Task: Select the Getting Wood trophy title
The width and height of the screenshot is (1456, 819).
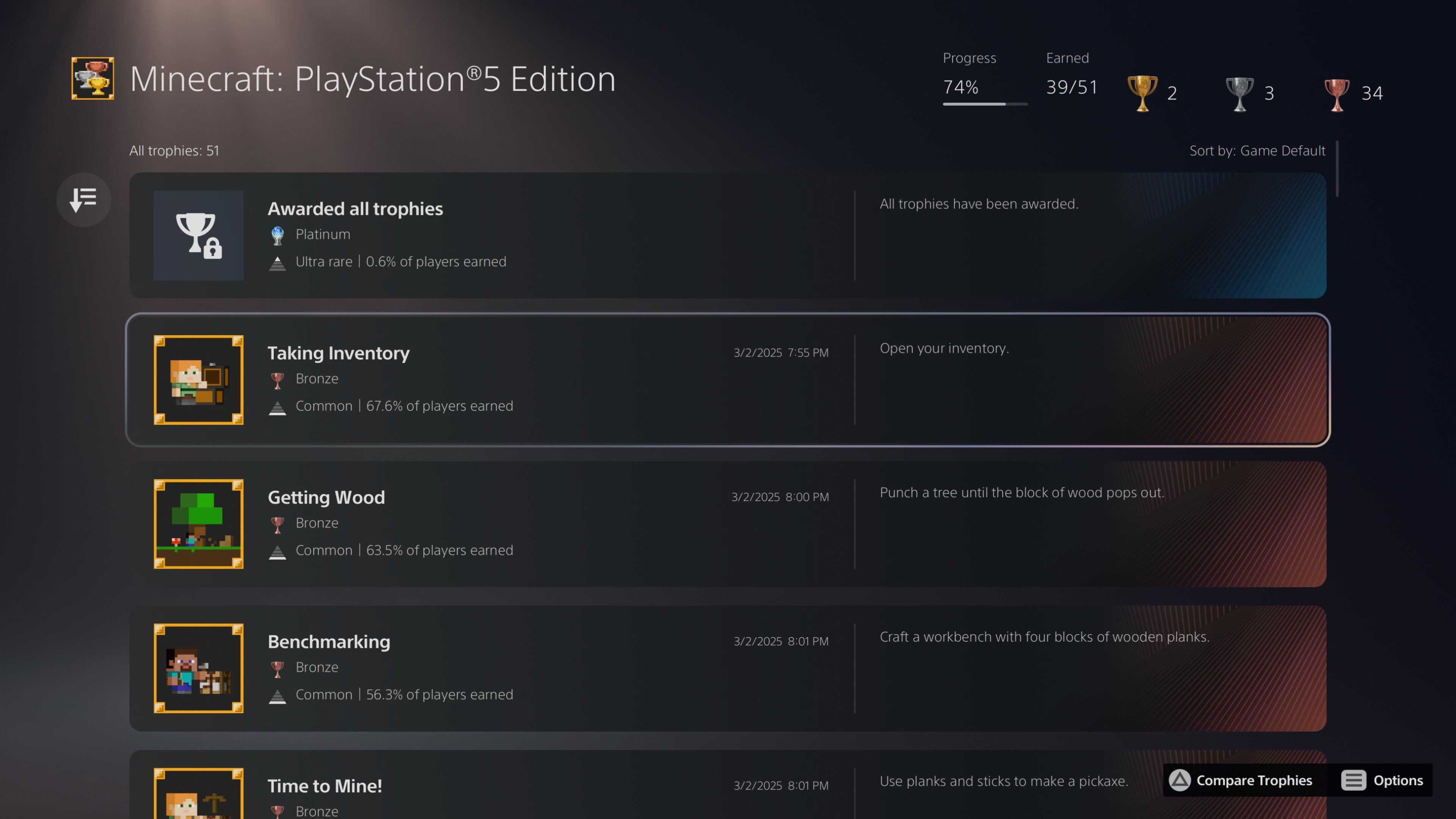Action: pos(326,497)
